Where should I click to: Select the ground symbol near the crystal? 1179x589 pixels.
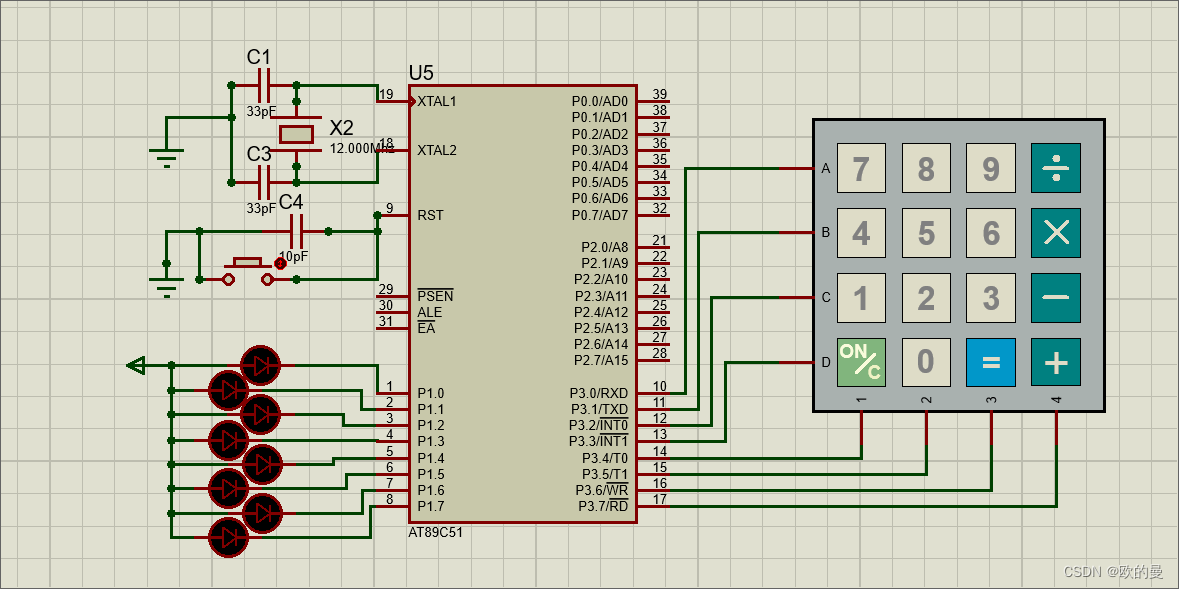pyautogui.click(x=166, y=157)
